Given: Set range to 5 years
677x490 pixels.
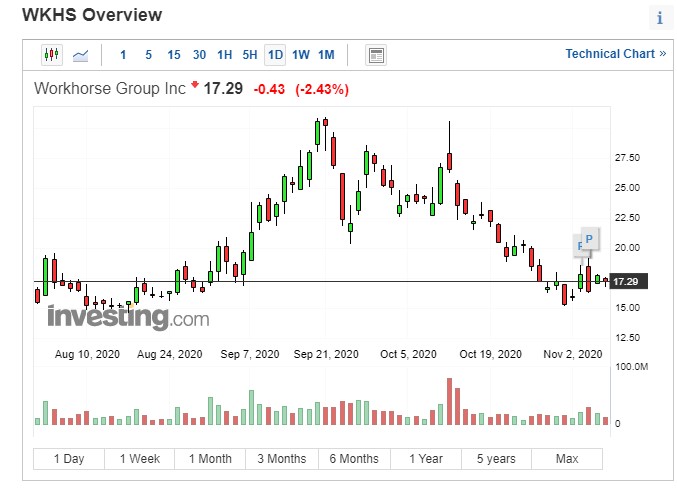Looking at the screenshot, I should (x=496, y=459).
